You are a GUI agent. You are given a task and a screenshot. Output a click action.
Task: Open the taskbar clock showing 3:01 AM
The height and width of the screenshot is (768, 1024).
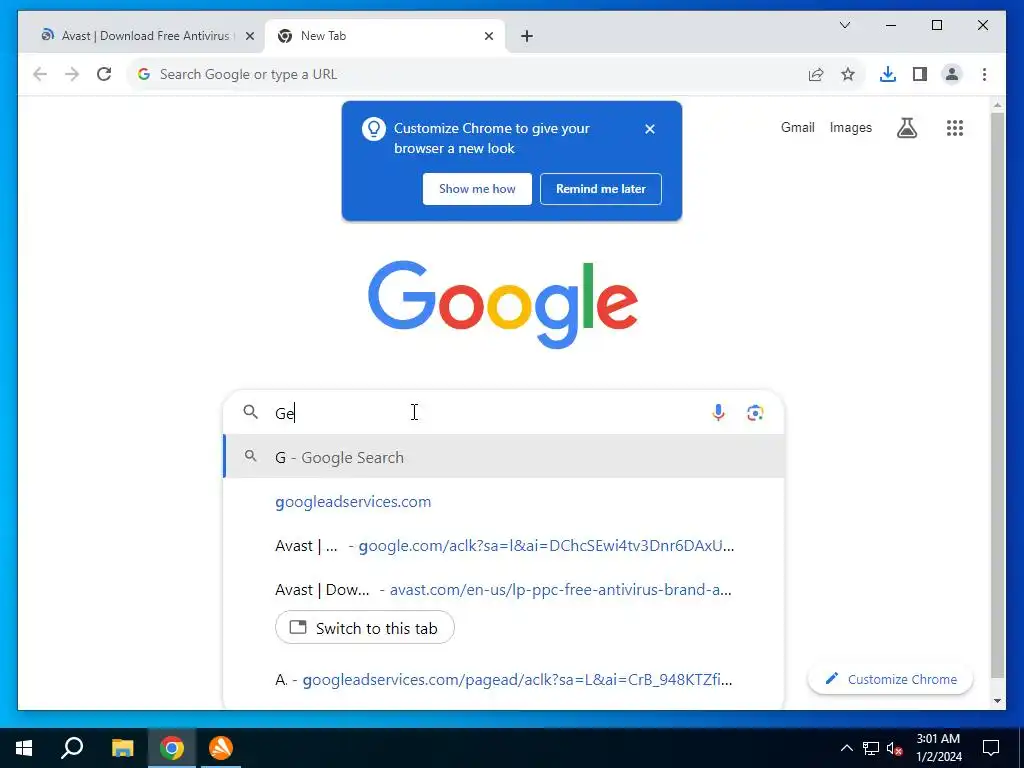coord(938,748)
